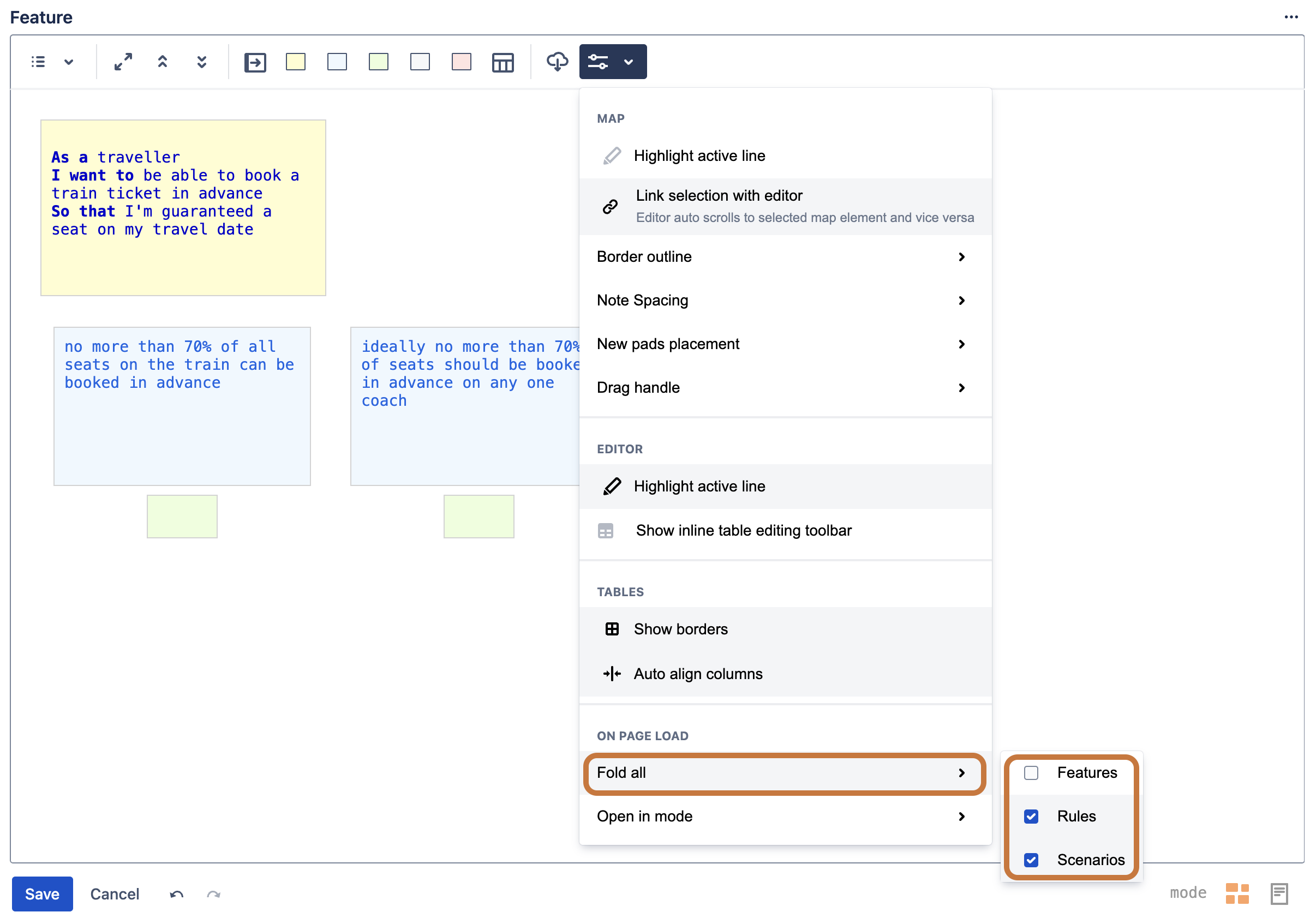Screen dimensions: 1316x924
Task: Click the list outline icon in toolbar
Action: (38, 62)
